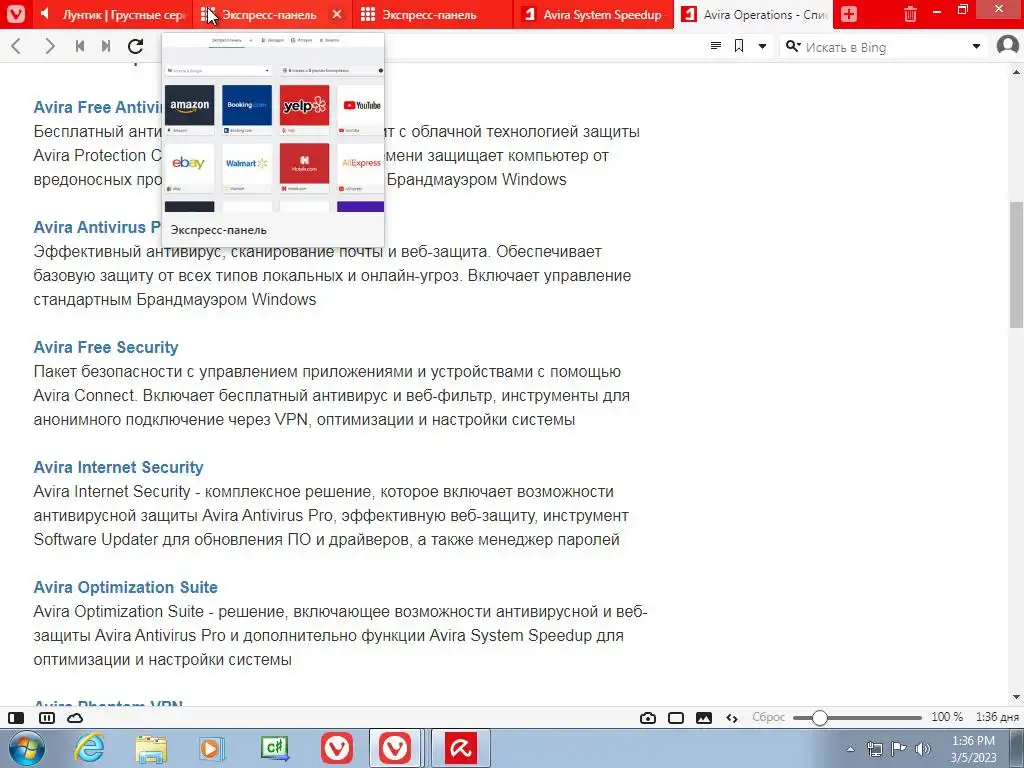1024x768 pixels.
Task: Click the status bar clock 1:36
Action: click(x=997, y=717)
